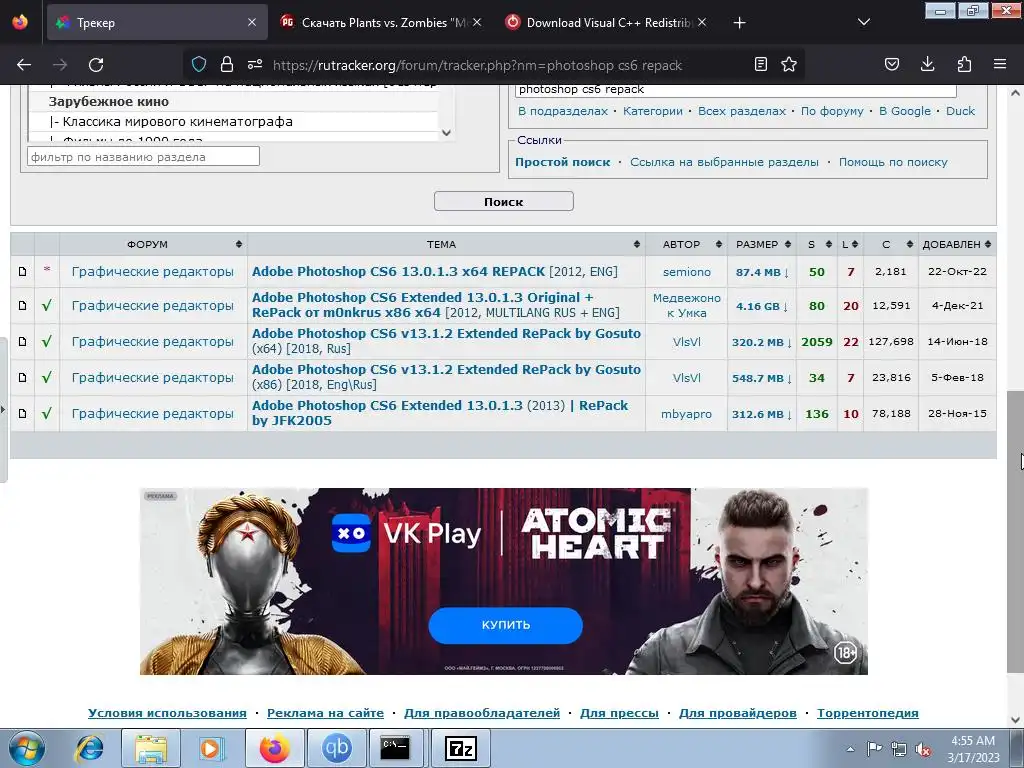The height and width of the screenshot is (768, 1024).
Task: Go back with the browser back arrow
Action: [24, 65]
